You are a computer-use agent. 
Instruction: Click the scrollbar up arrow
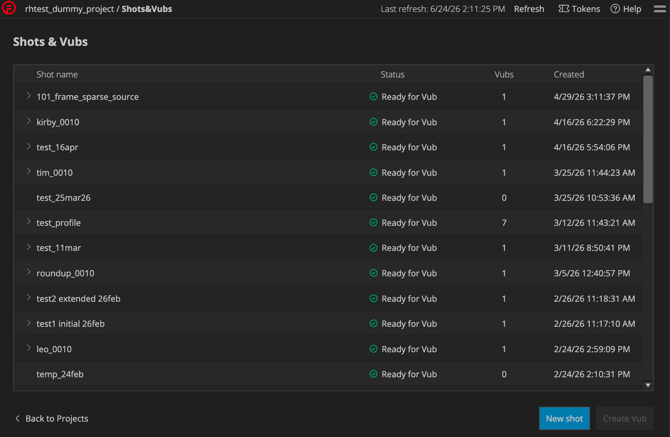click(x=648, y=70)
